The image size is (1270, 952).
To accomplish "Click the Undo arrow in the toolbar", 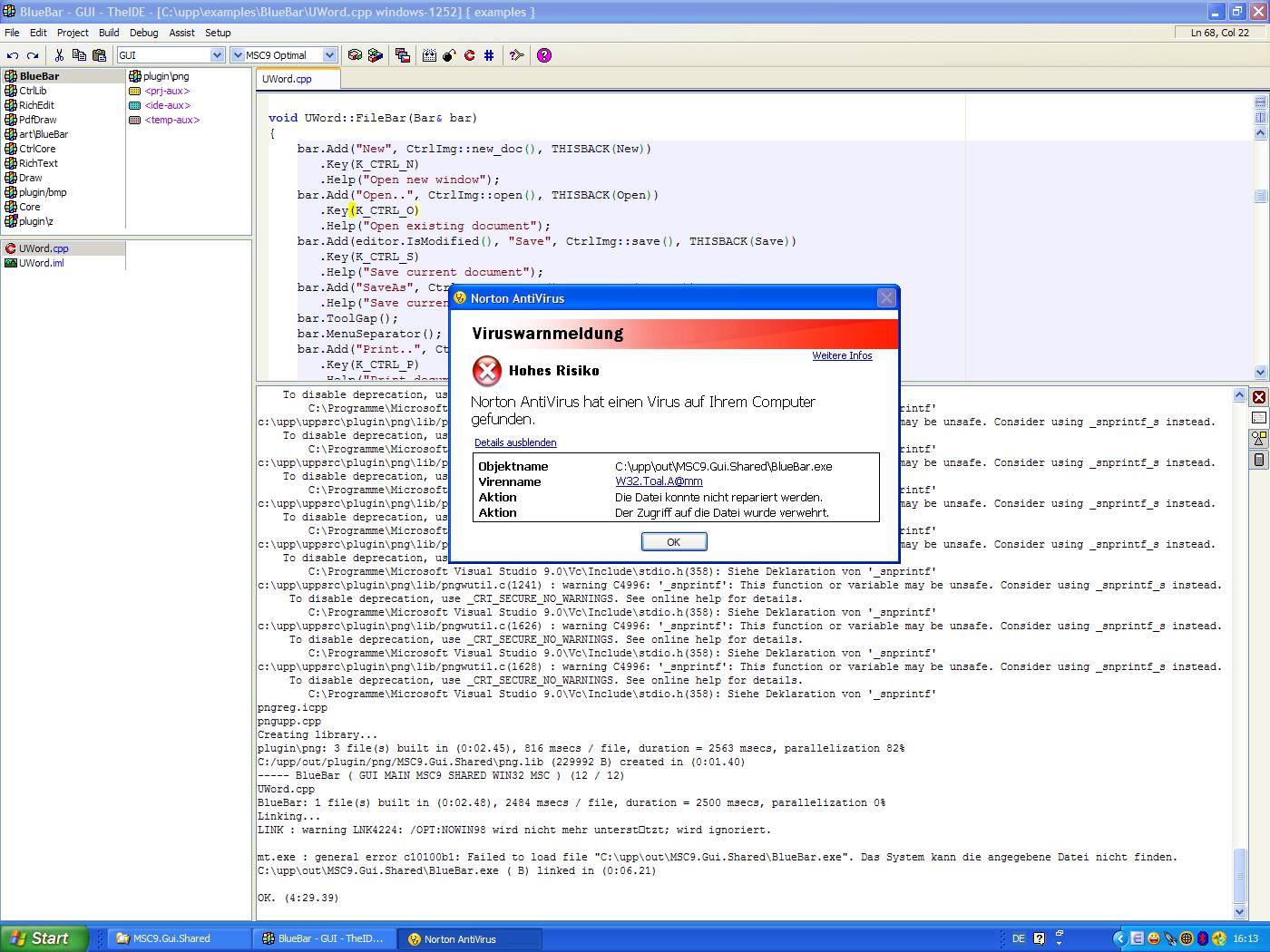I will (x=13, y=55).
